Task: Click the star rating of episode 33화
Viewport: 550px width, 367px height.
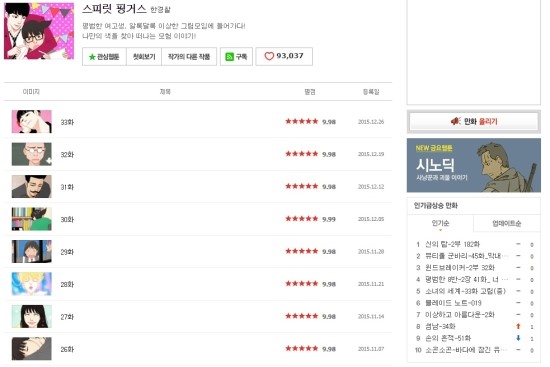Action: pyautogui.click(x=302, y=121)
